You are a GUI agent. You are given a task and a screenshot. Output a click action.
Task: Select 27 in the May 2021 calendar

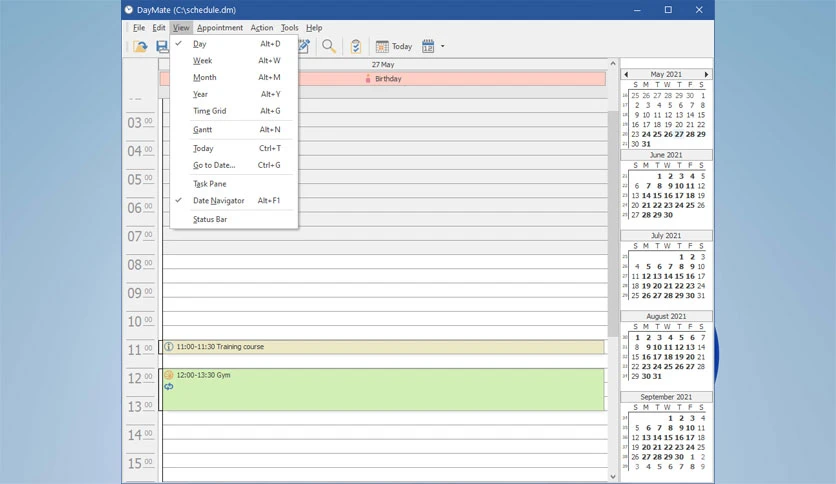coord(679,134)
